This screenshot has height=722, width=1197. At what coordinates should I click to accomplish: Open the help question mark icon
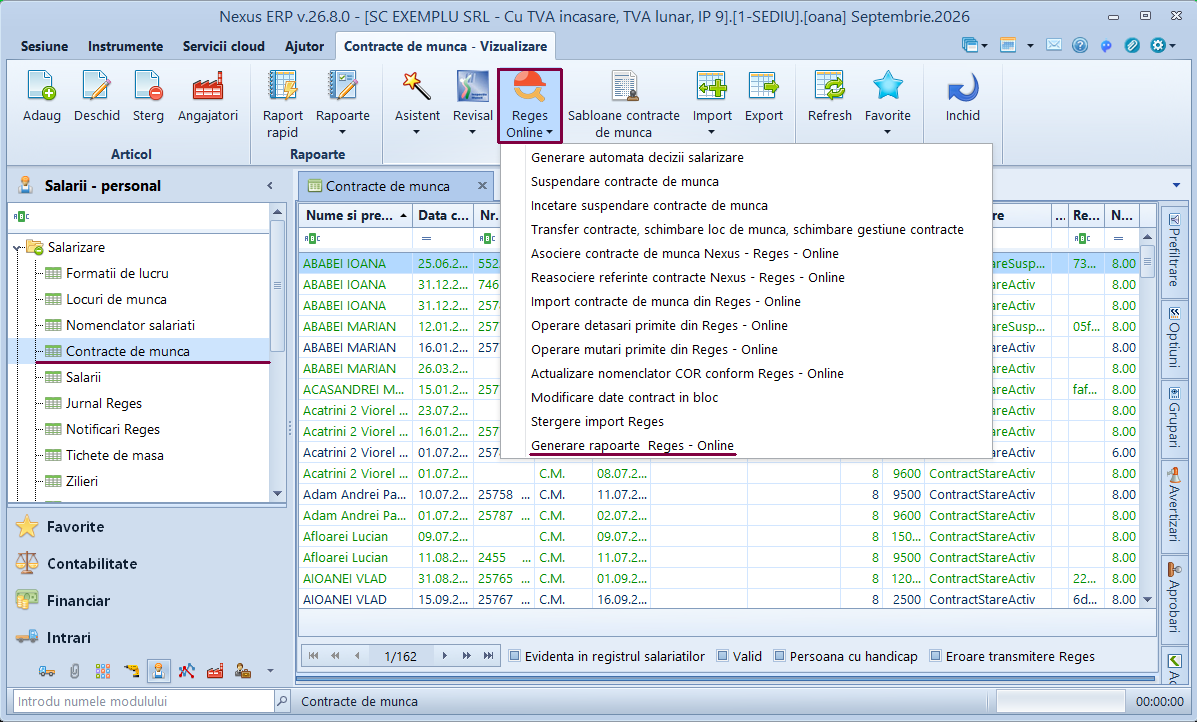pyautogui.click(x=1079, y=45)
